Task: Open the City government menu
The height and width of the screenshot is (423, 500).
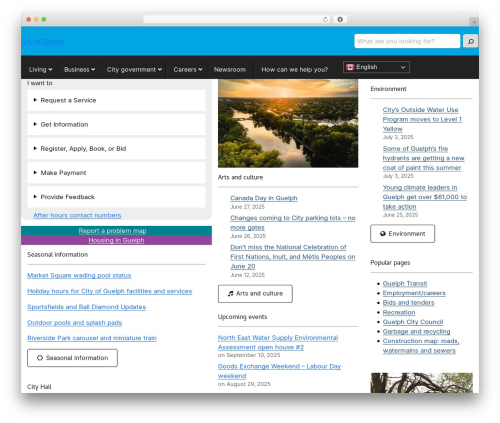Action: pyautogui.click(x=134, y=69)
